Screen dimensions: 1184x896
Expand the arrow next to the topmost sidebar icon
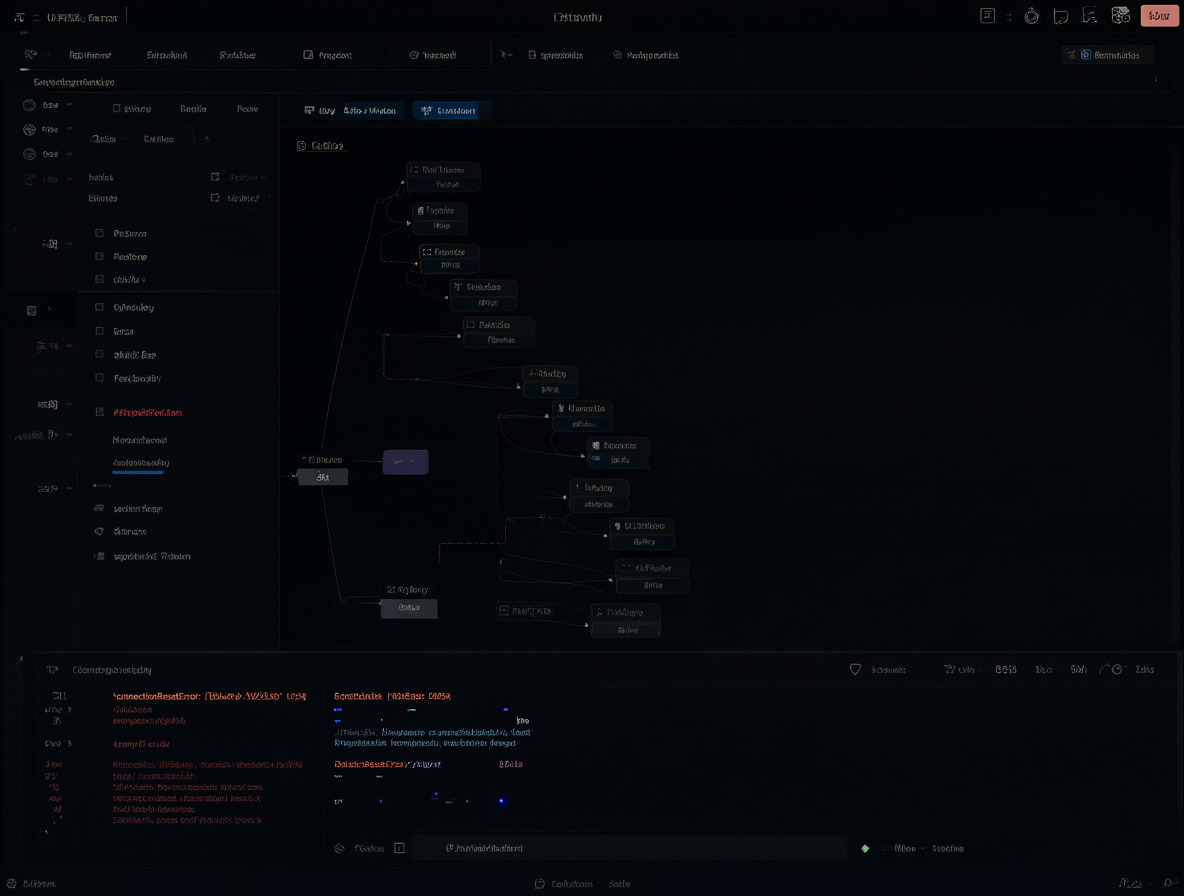tap(69, 105)
